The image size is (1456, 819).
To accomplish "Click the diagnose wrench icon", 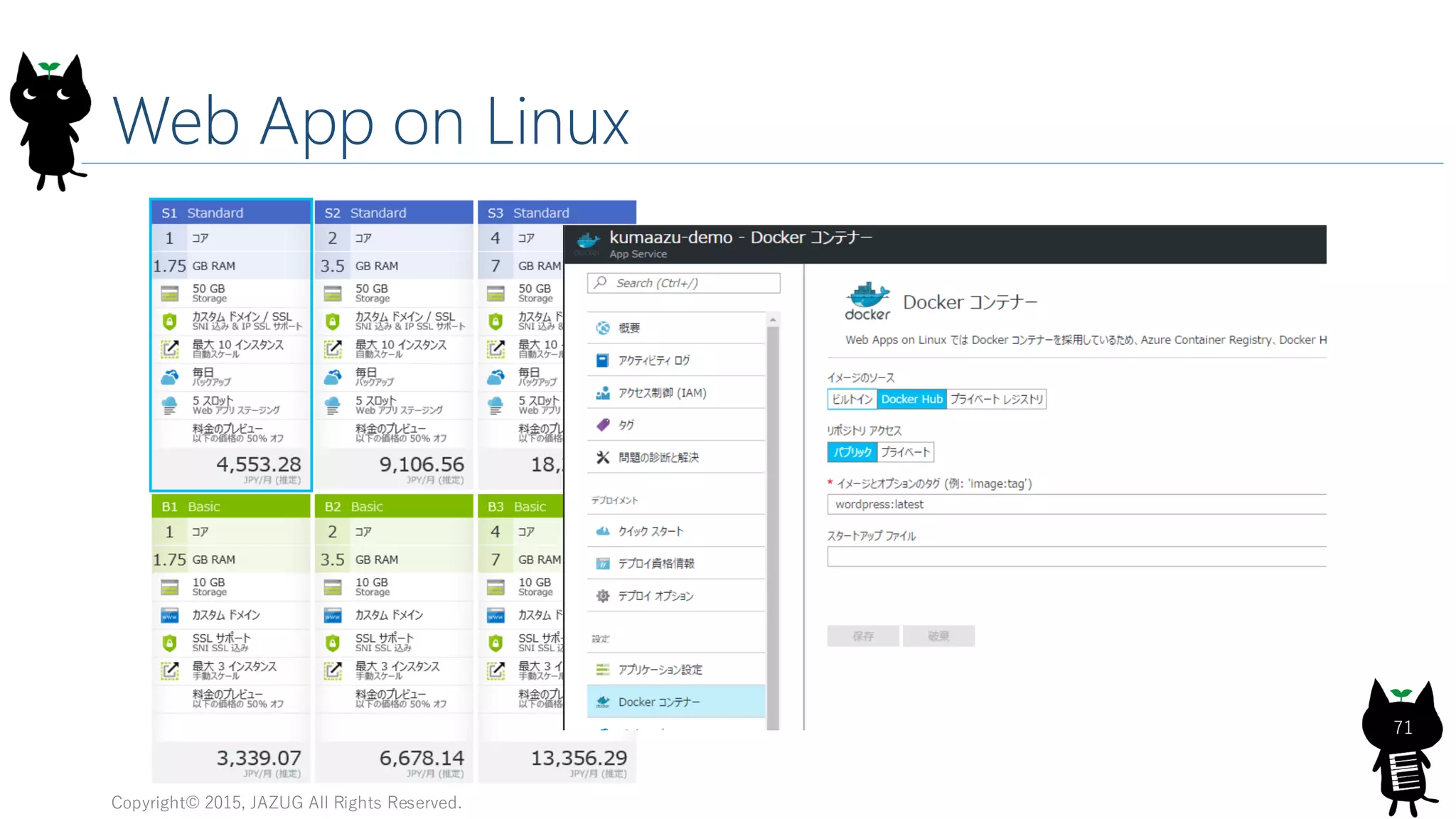I will click(x=603, y=457).
